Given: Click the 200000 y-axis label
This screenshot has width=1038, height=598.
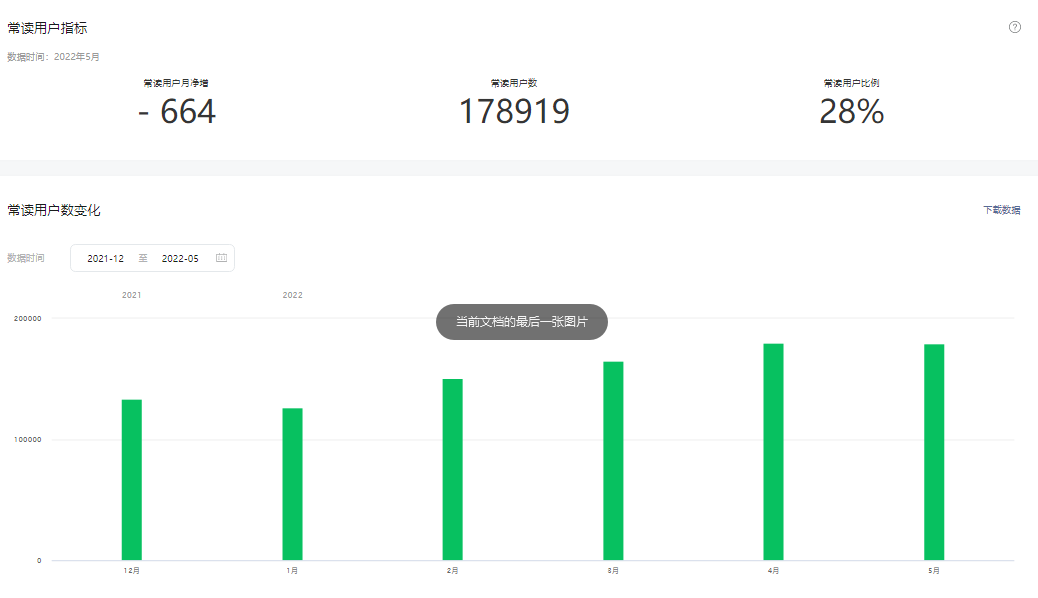Looking at the screenshot, I should 27,318.
